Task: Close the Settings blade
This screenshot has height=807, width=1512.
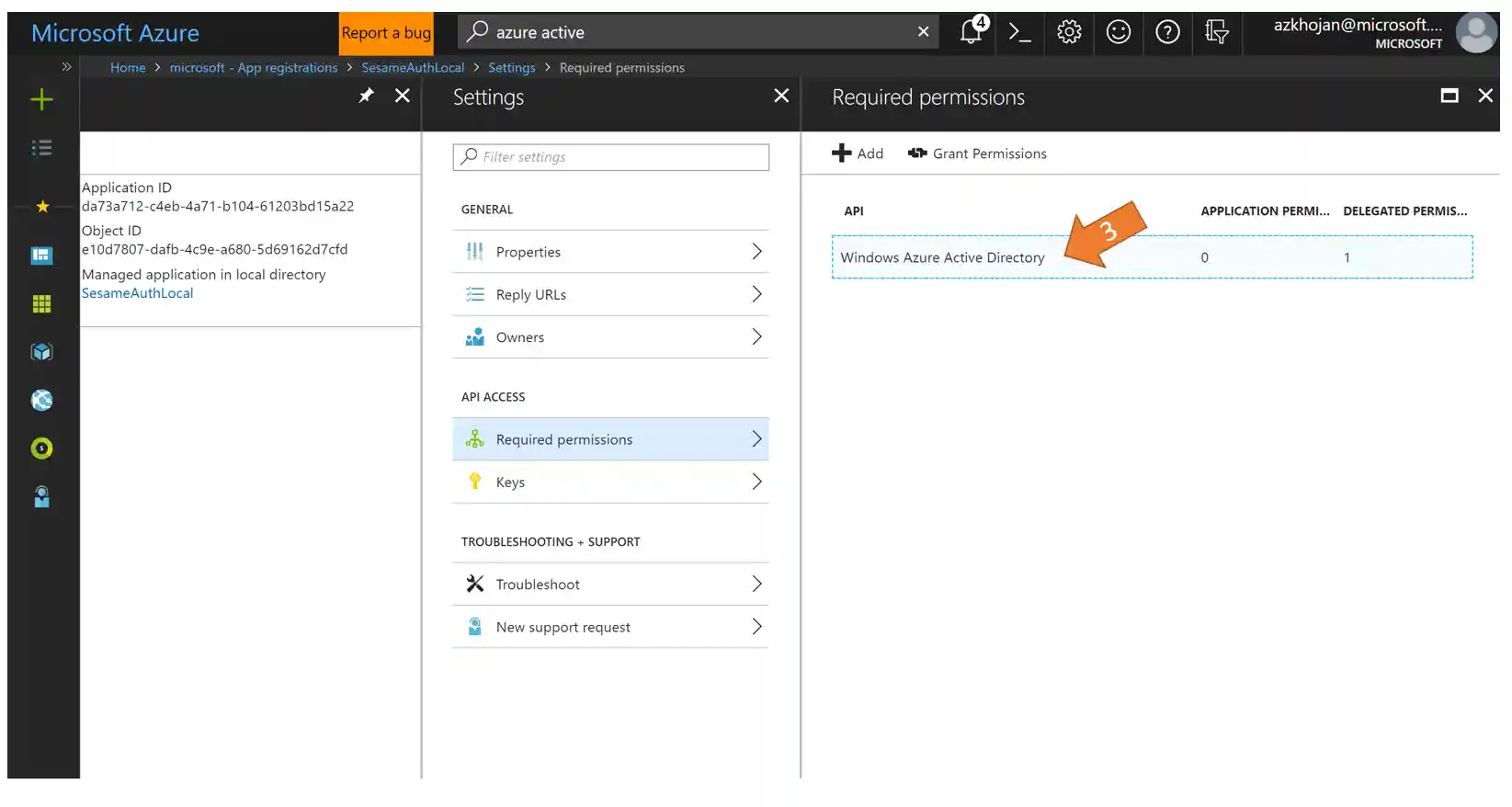Action: click(781, 96)
